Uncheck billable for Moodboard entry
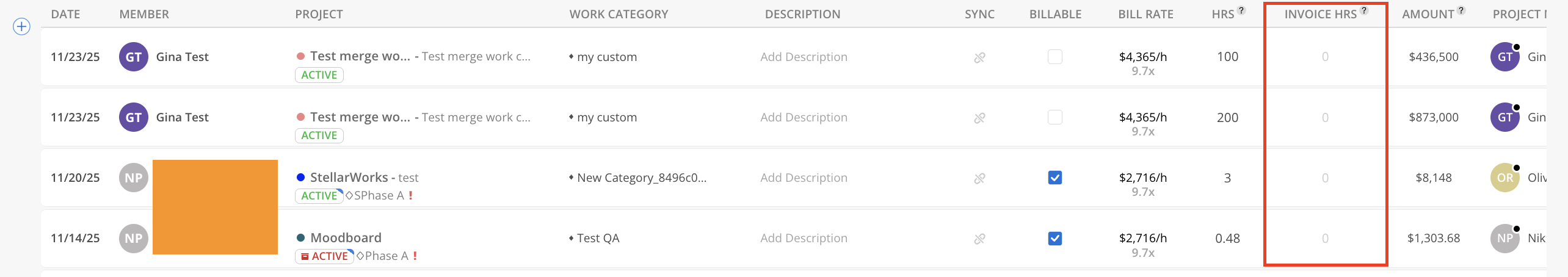The image size is (1568, 277). click(1054, 238)
